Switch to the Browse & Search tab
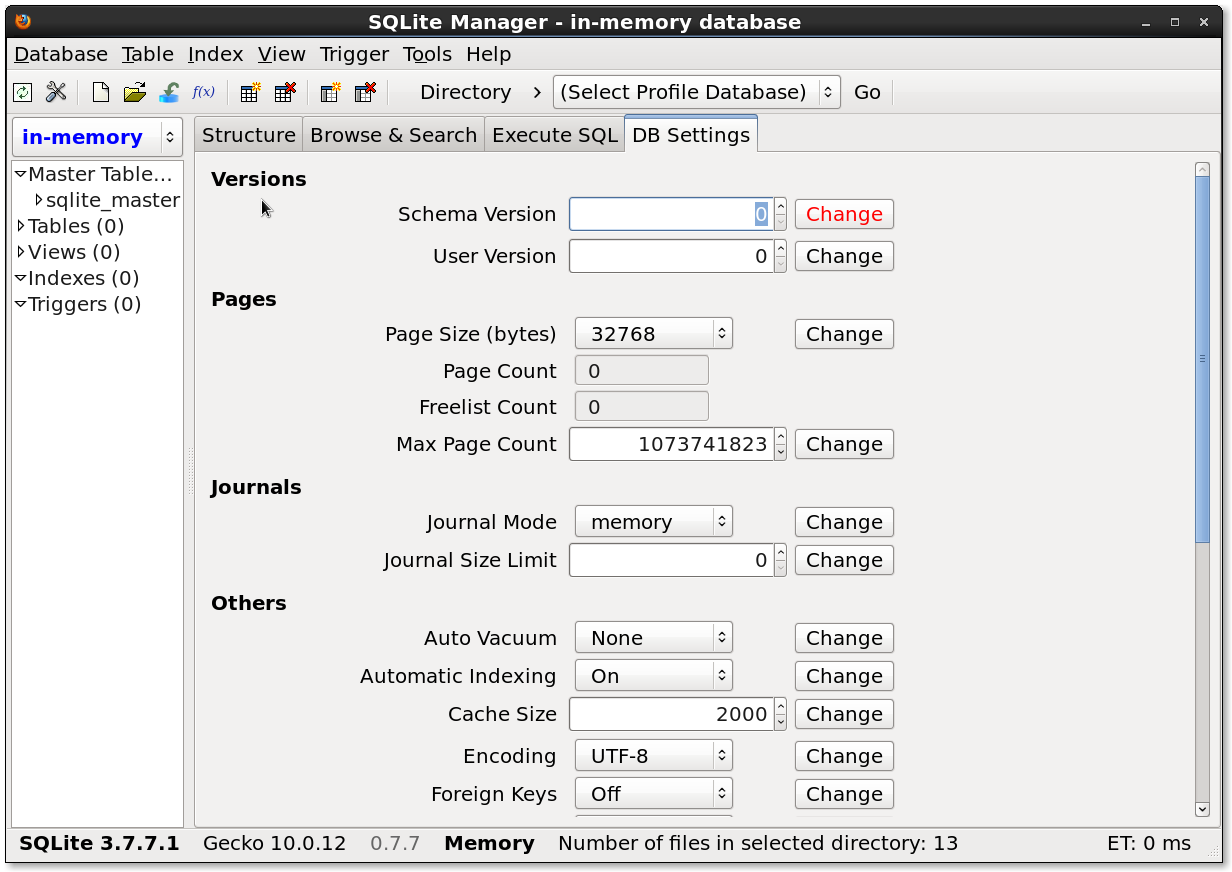1232x872 pixels. [394, 135]
